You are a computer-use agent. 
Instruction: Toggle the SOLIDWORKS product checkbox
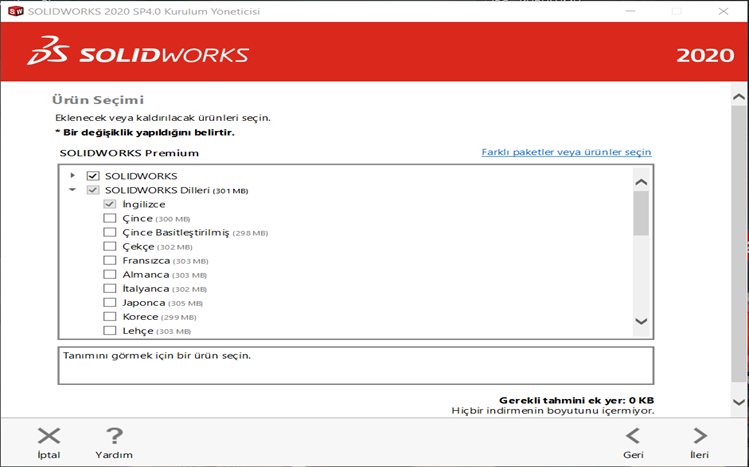93,176
